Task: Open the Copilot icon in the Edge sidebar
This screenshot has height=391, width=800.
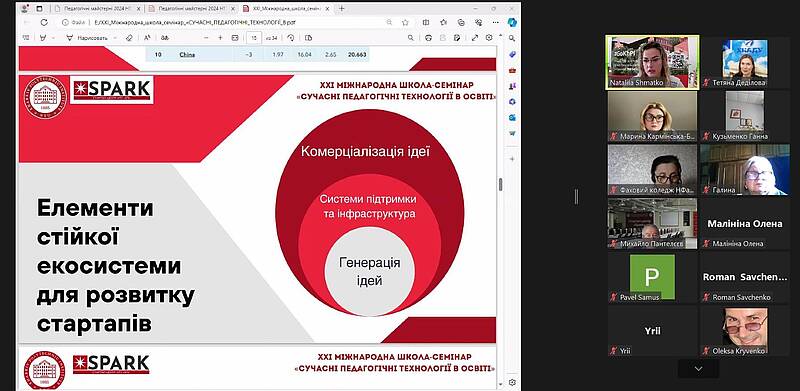Action: [x=512, y=22]
